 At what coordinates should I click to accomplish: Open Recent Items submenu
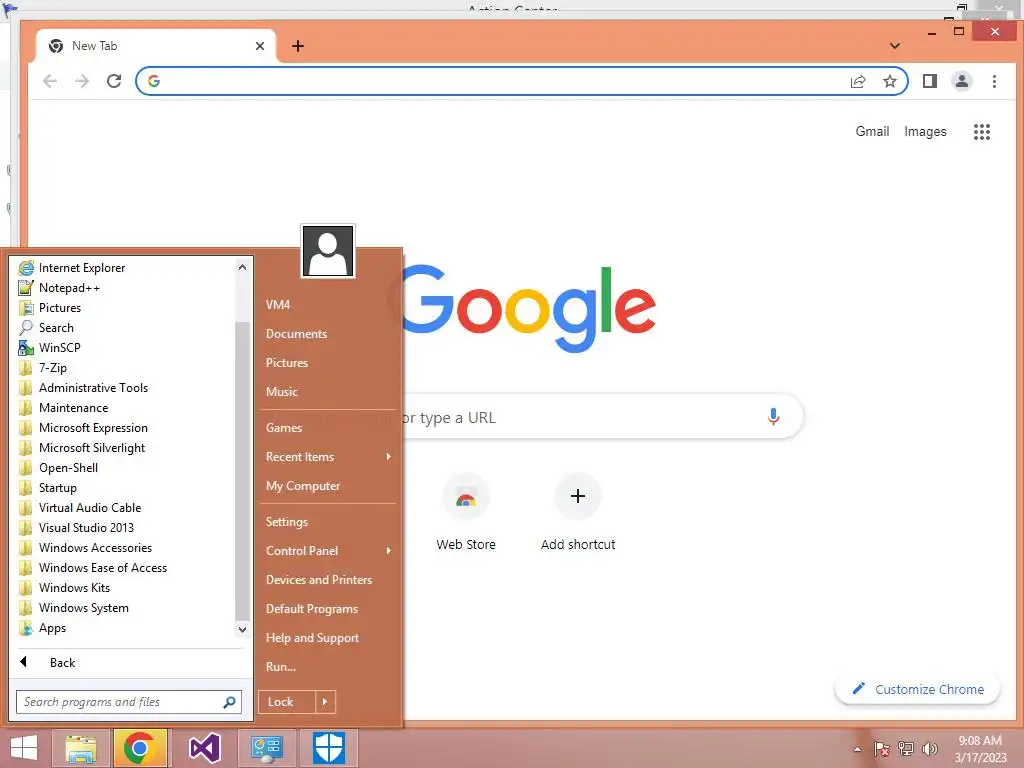click(328, 457)
